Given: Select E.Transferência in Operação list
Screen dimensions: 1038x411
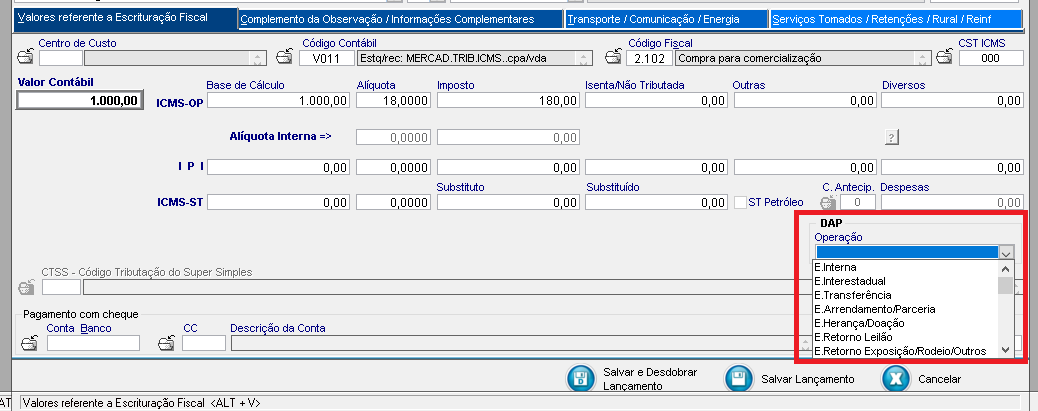Looking at the screenshot, I should tap(905, 295).
